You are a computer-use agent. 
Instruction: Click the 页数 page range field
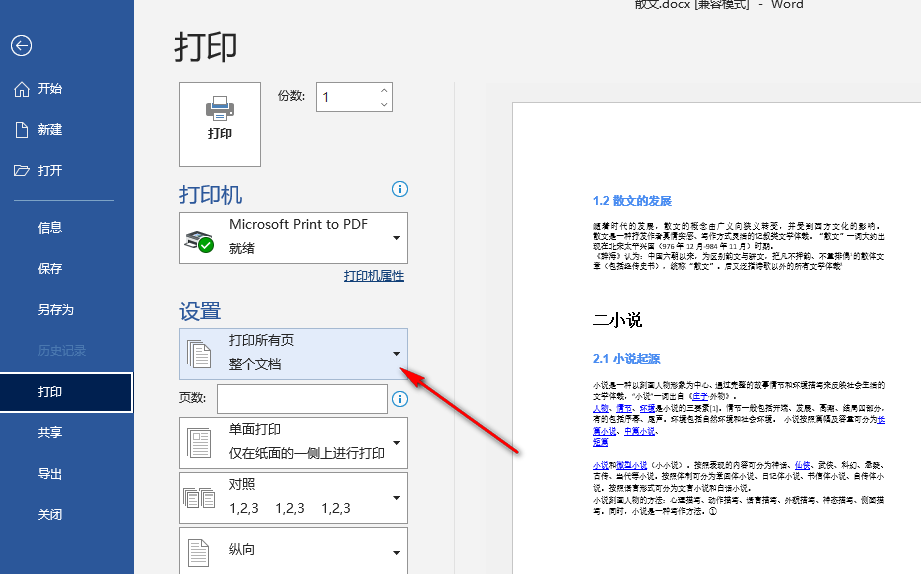(302, 399)
